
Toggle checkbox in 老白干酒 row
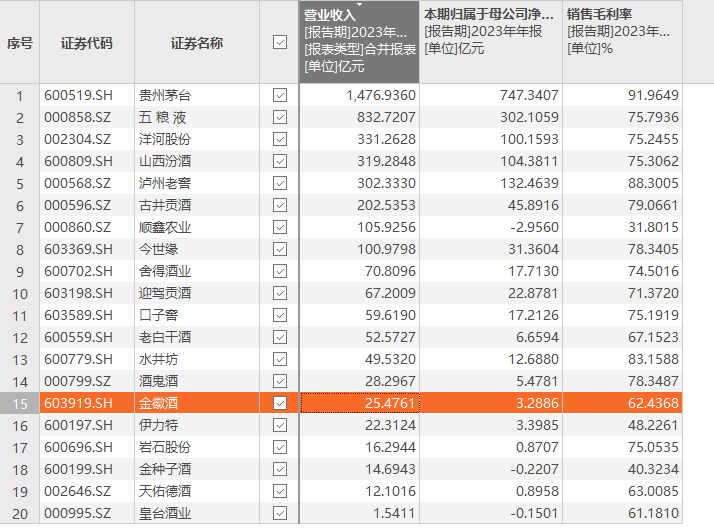tap(280, 337)
